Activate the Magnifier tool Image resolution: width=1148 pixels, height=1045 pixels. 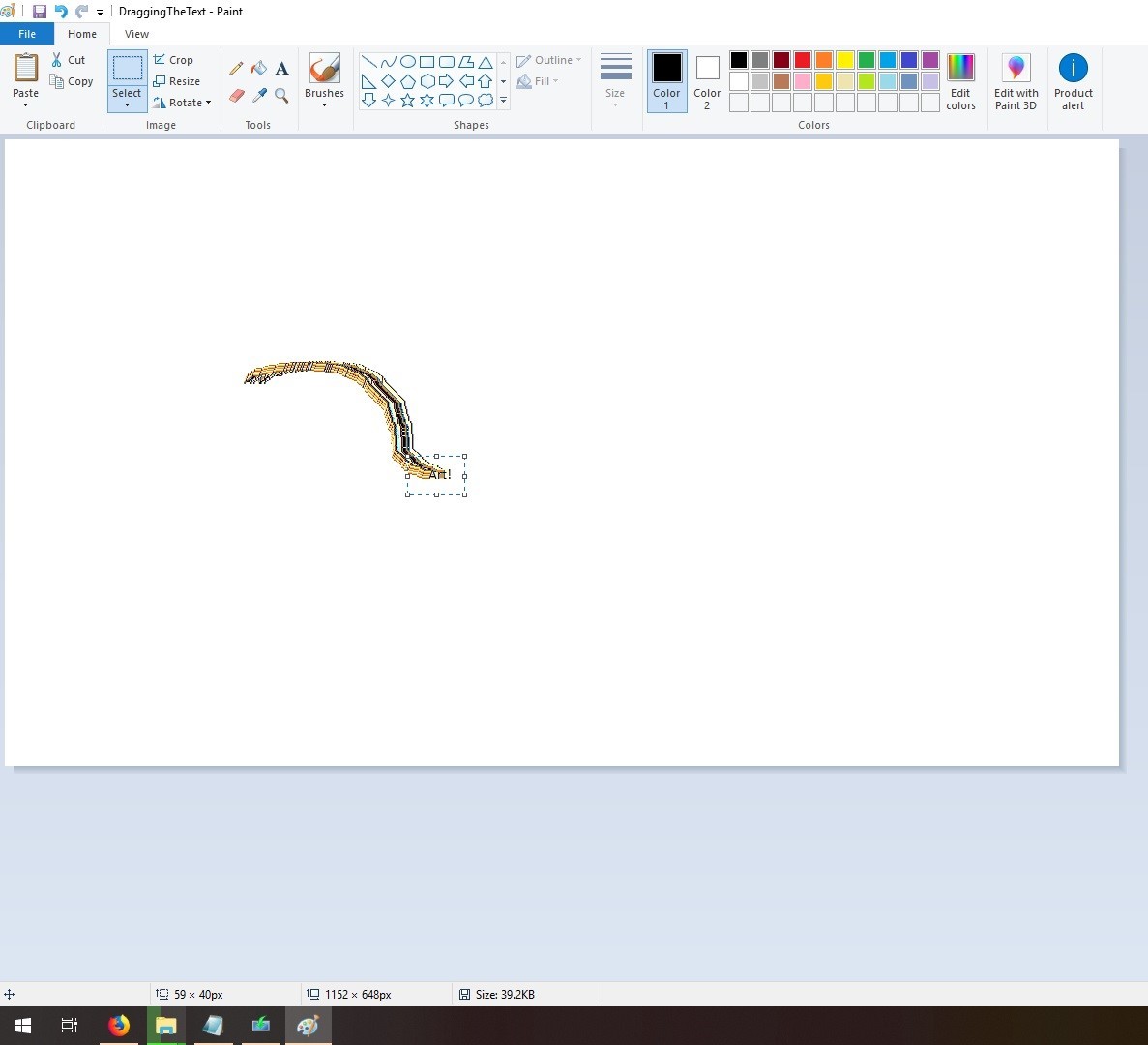click(281, 95)
